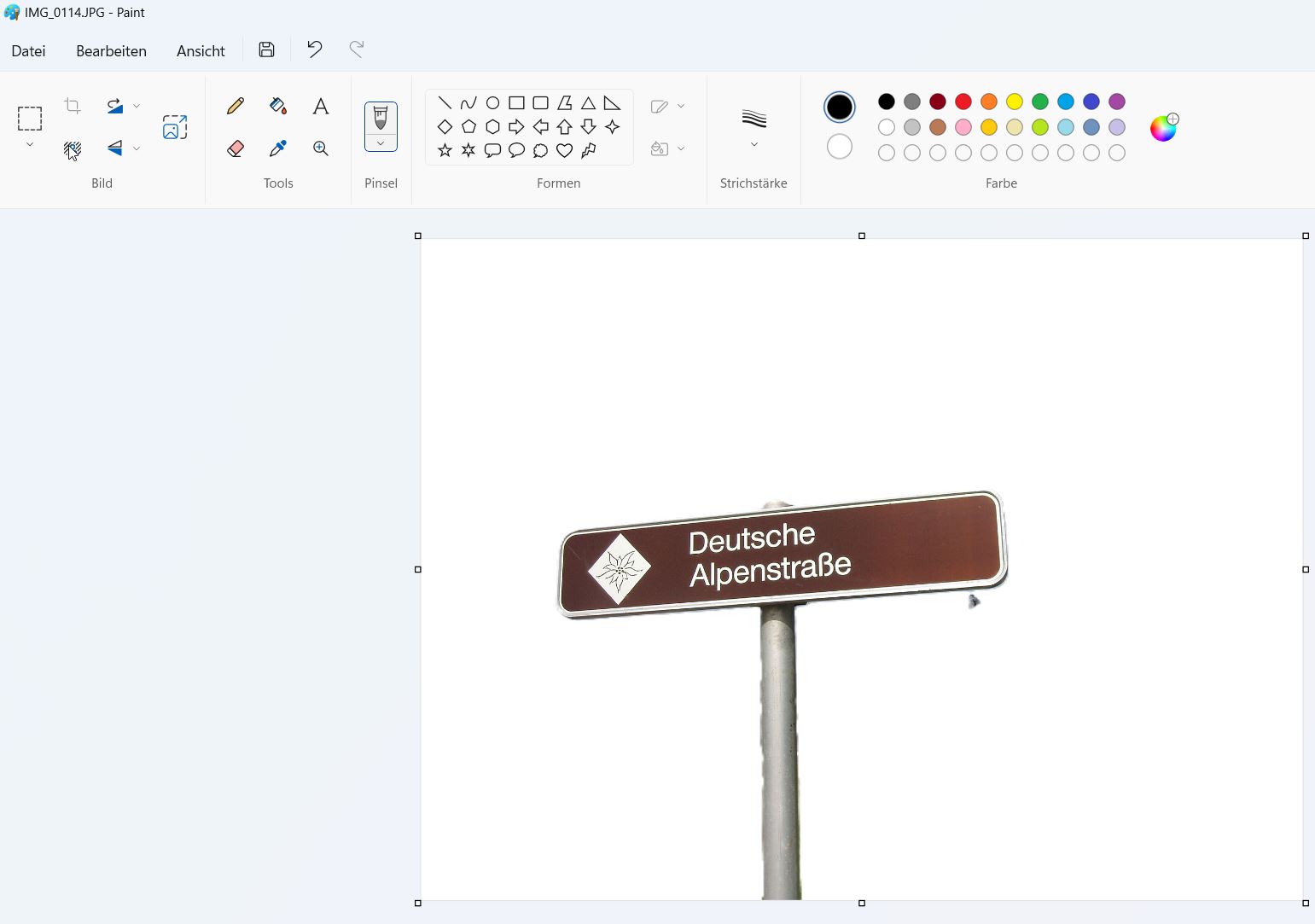Select the secondary white color circle
Screen dimensions: 1315x924
click(839, 147)
